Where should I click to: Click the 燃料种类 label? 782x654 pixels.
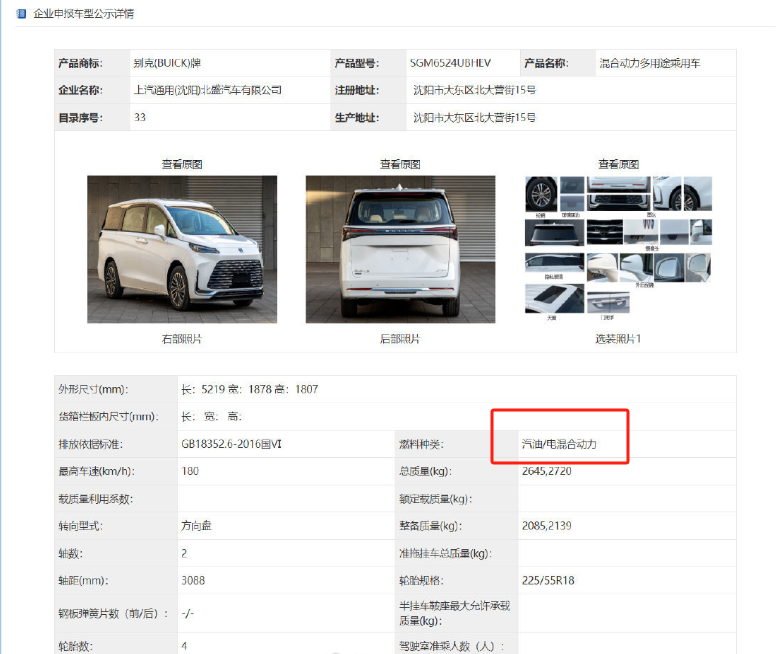[421, 443]
